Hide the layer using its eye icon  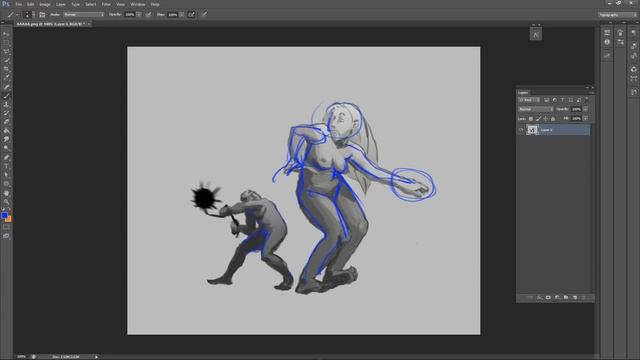pyautogui.click(x=521, y=130)
